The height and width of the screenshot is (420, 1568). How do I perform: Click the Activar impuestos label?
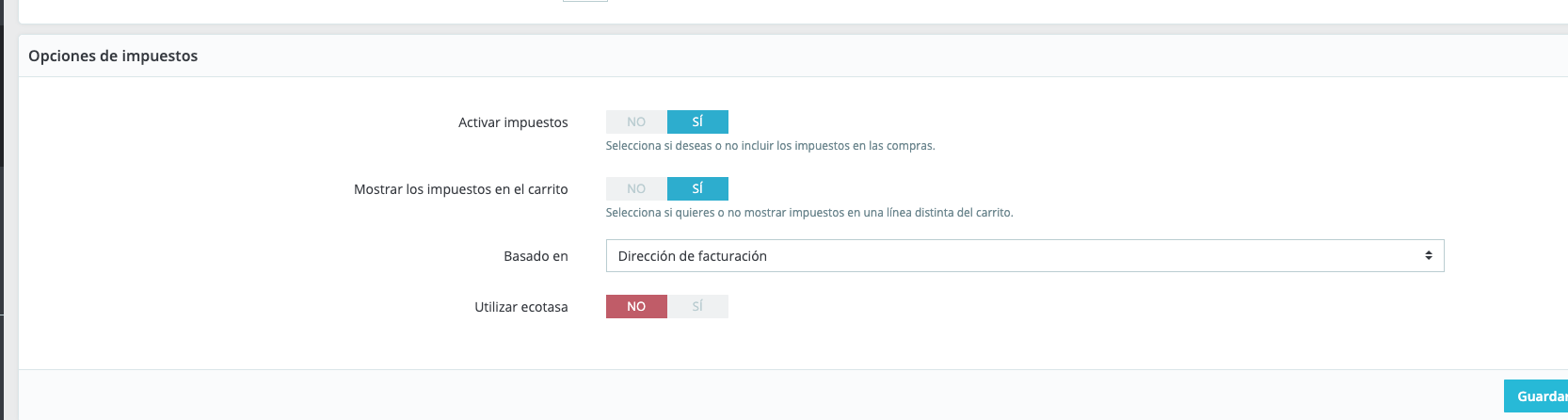[x=513, y=122]
